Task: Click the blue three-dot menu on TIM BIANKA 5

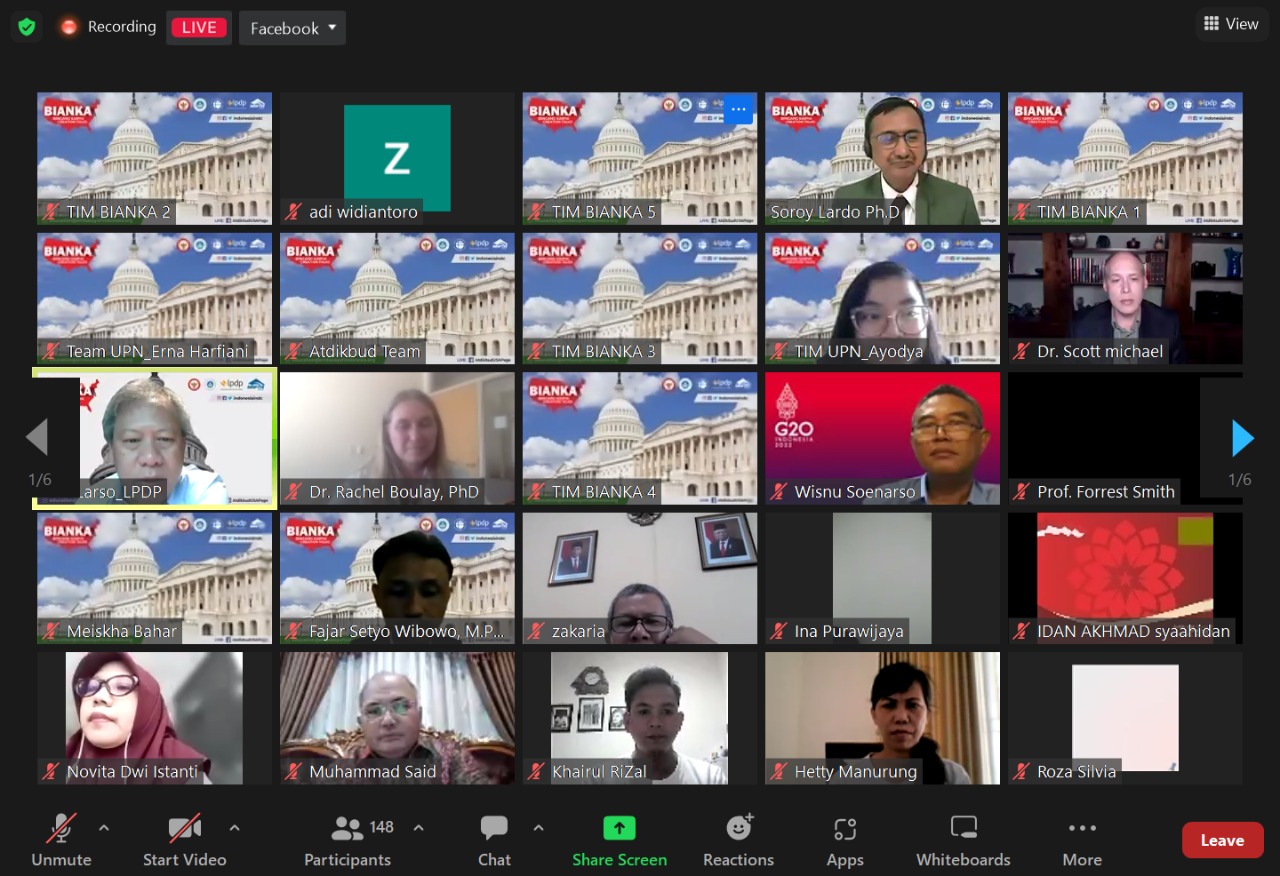Action: click(x=738, y=109)
